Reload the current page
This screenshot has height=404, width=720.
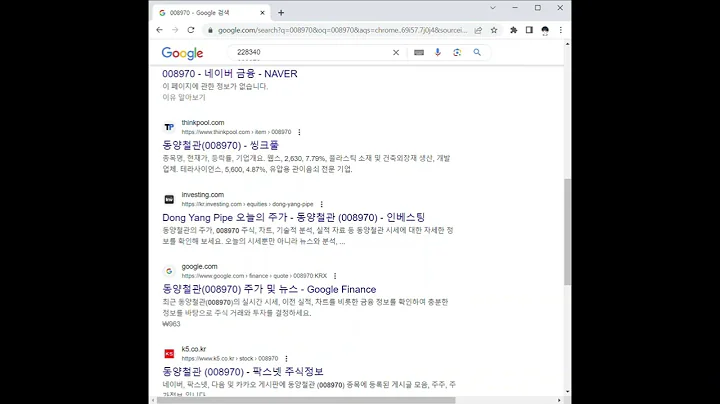tap(191, 30)
